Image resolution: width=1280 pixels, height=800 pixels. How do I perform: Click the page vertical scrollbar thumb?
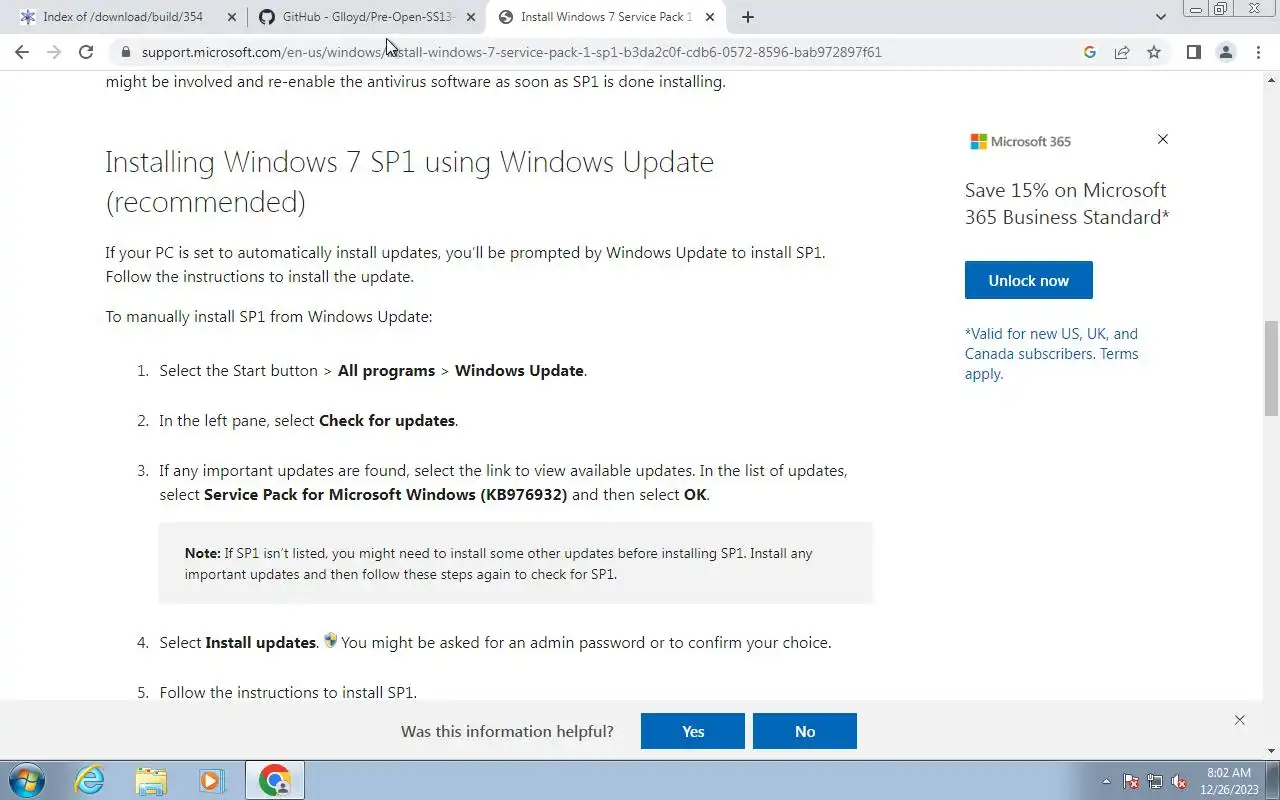pyautogui.click(x=1271, y=368)
